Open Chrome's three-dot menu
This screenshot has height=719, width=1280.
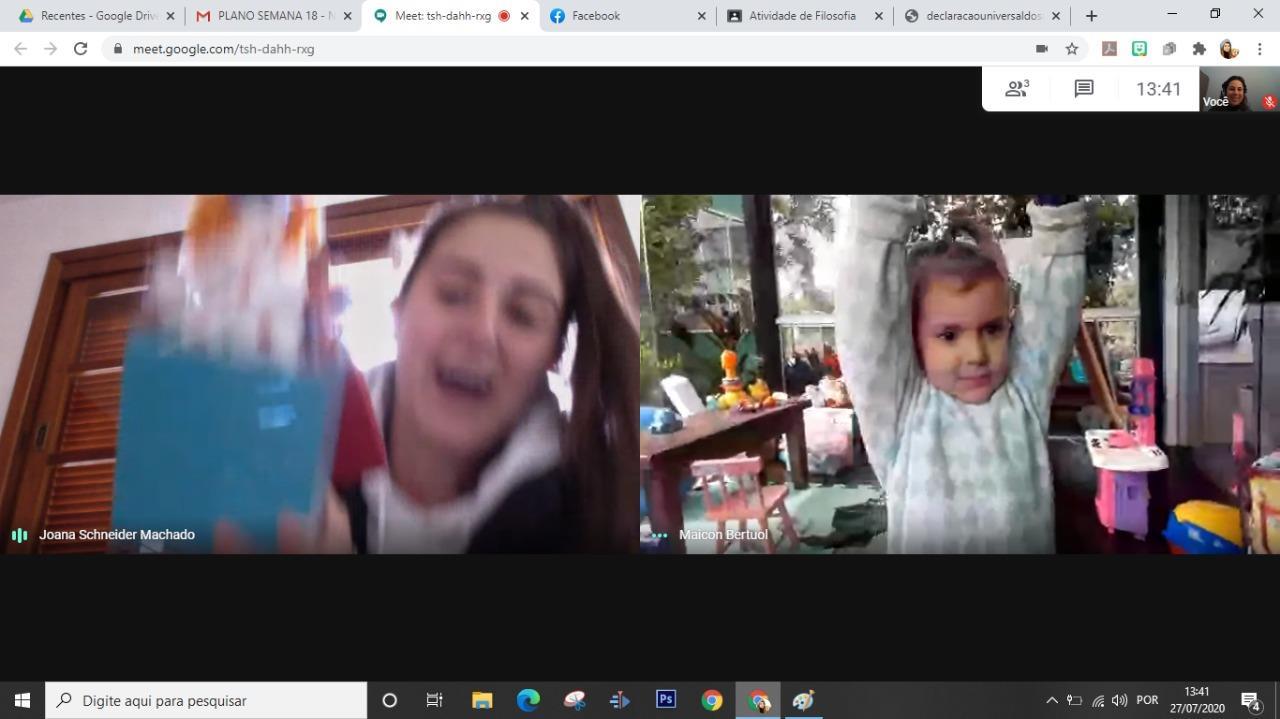1260,49
